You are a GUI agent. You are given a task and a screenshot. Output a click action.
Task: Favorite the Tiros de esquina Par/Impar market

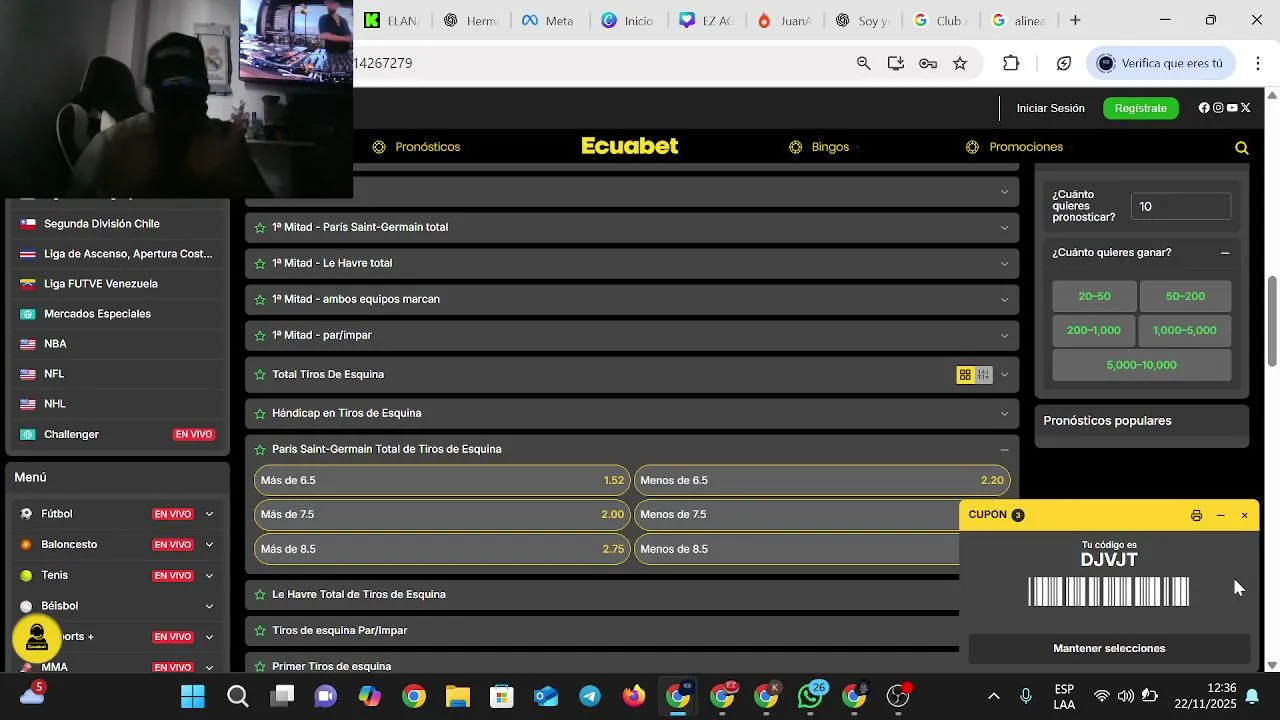[260, 631]
